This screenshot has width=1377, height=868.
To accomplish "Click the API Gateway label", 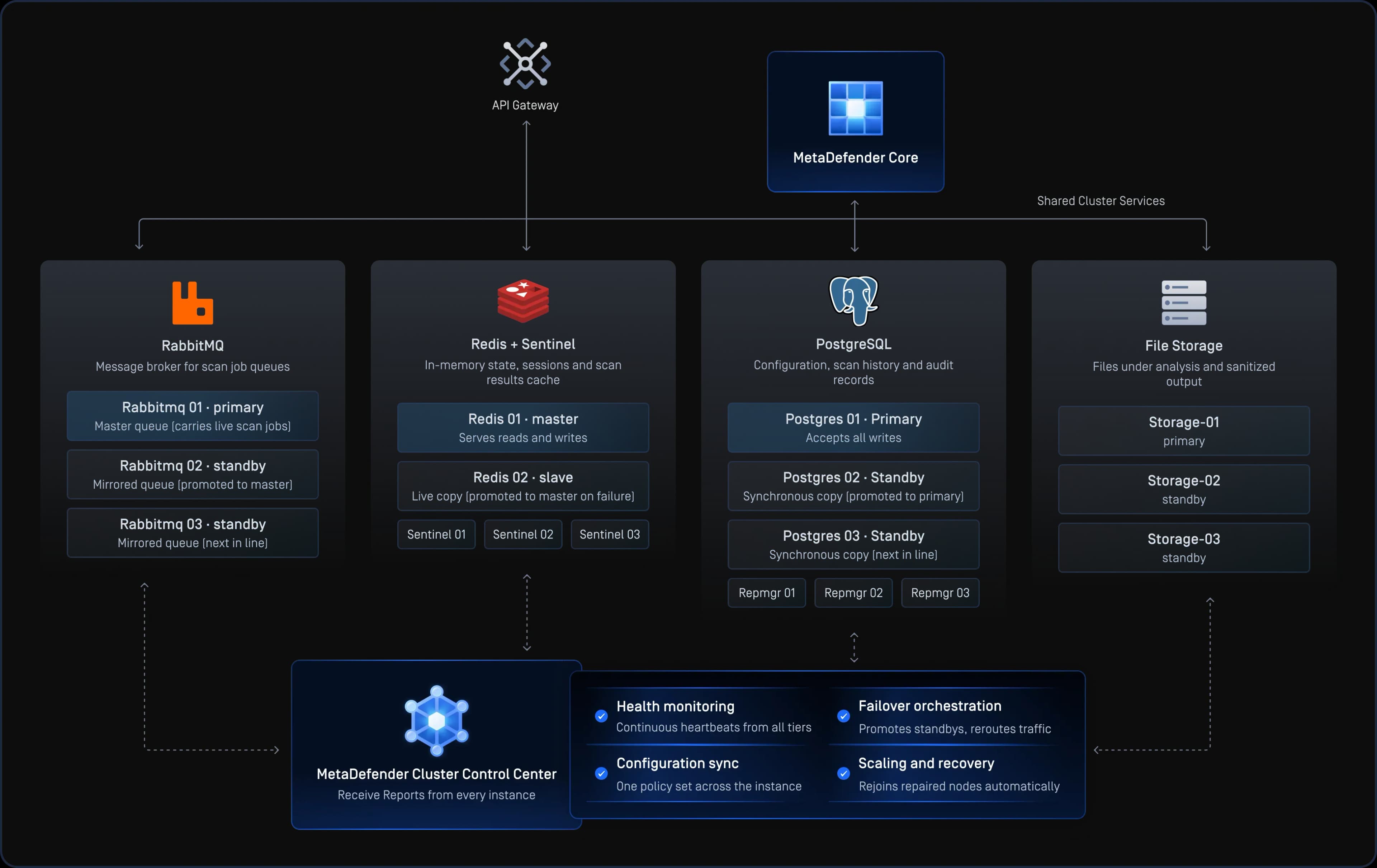I will pyautogui.click(x=525, y=105).
